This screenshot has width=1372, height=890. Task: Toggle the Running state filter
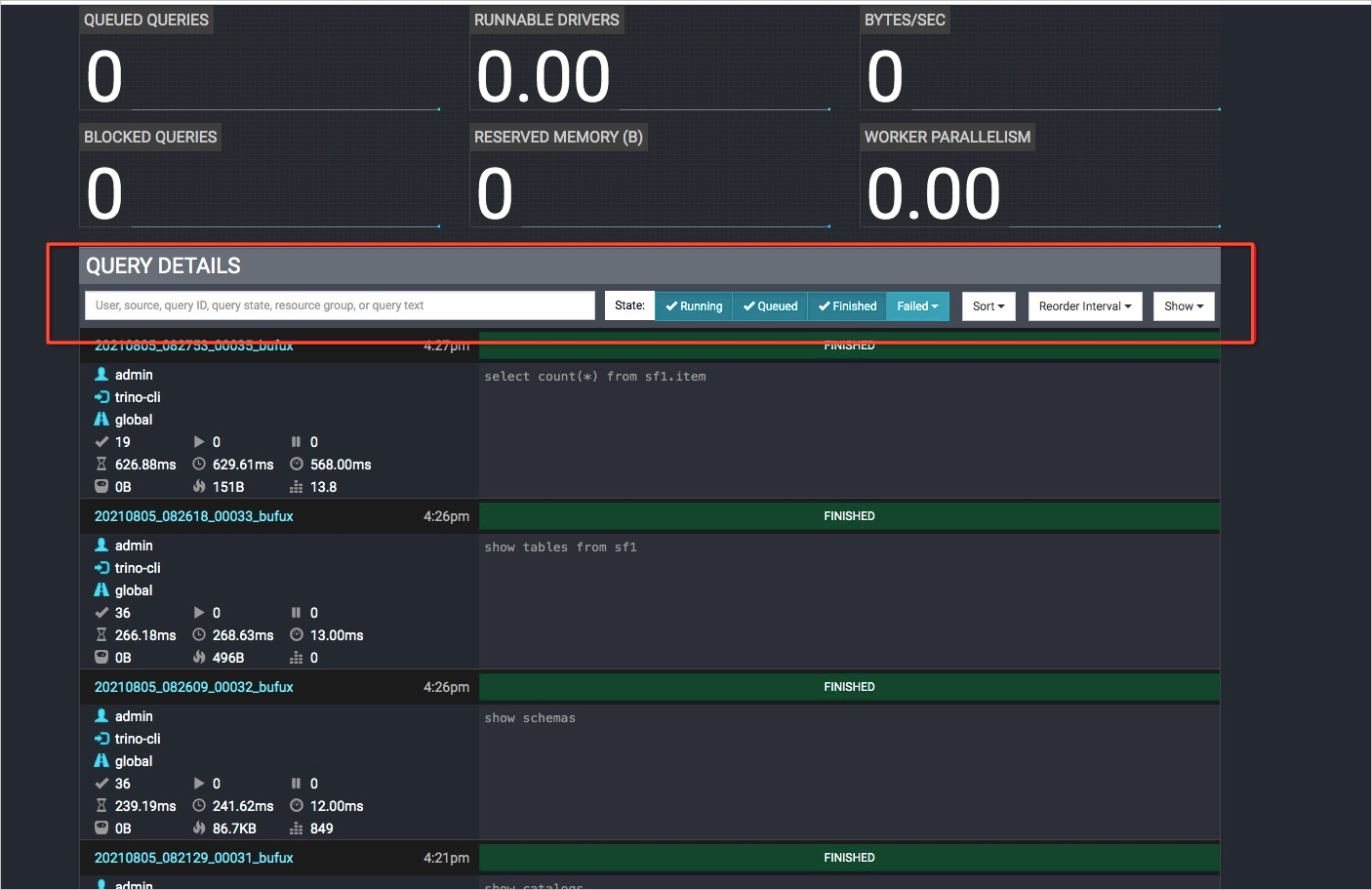[694, 306]
